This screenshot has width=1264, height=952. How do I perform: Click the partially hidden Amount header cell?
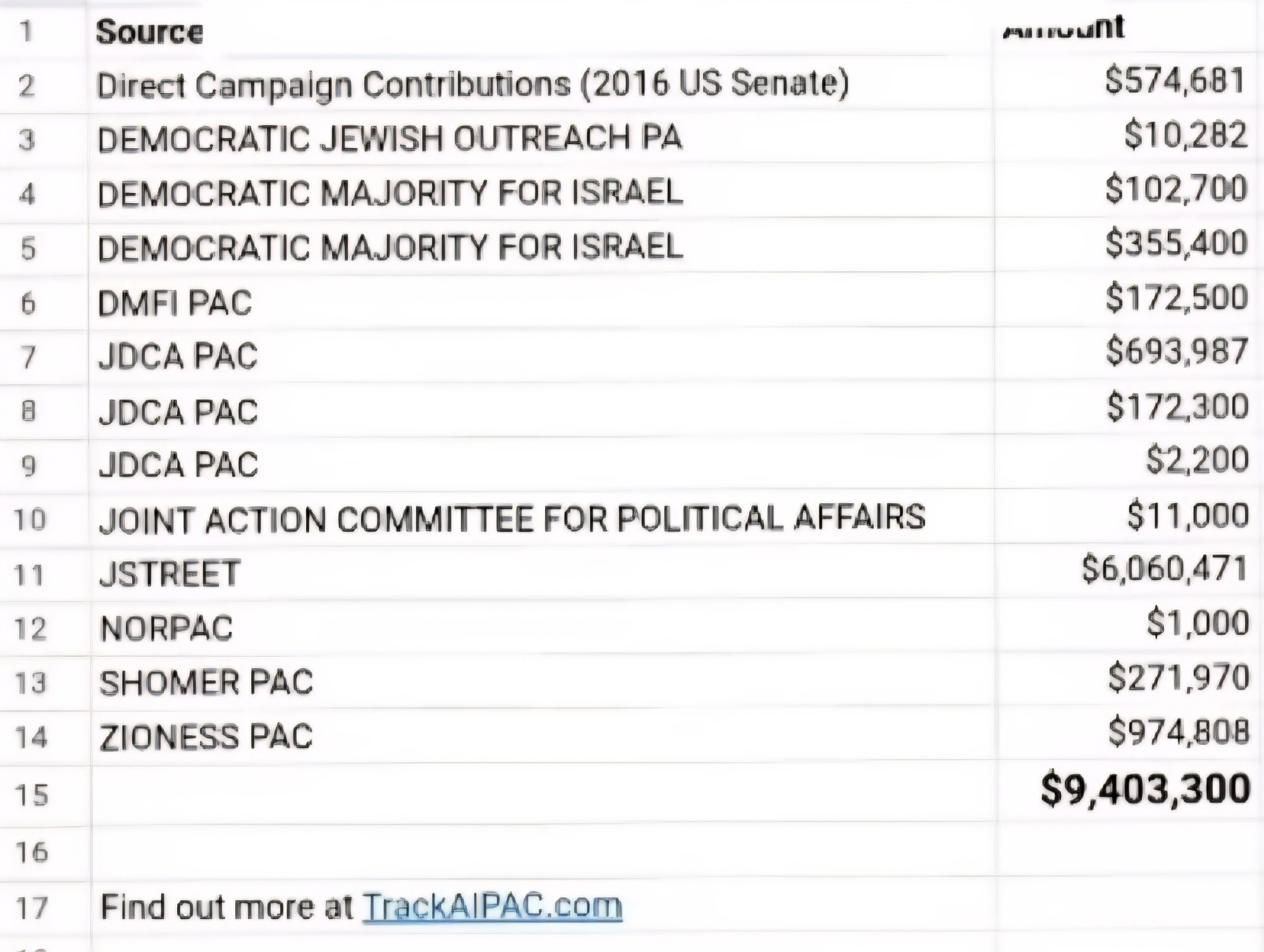tap(1064, 28)
